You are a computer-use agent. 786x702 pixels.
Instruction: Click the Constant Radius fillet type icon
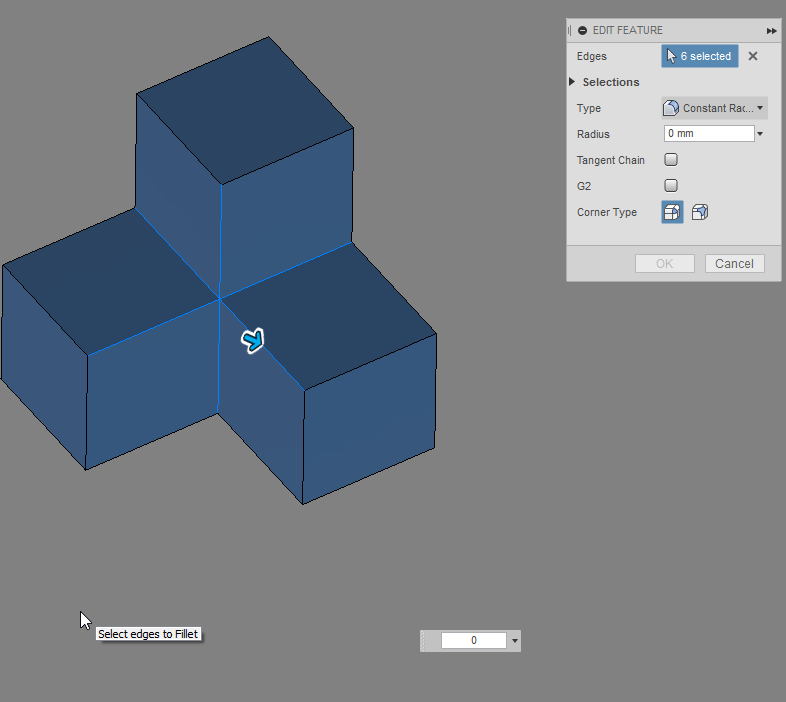[671, 108]
